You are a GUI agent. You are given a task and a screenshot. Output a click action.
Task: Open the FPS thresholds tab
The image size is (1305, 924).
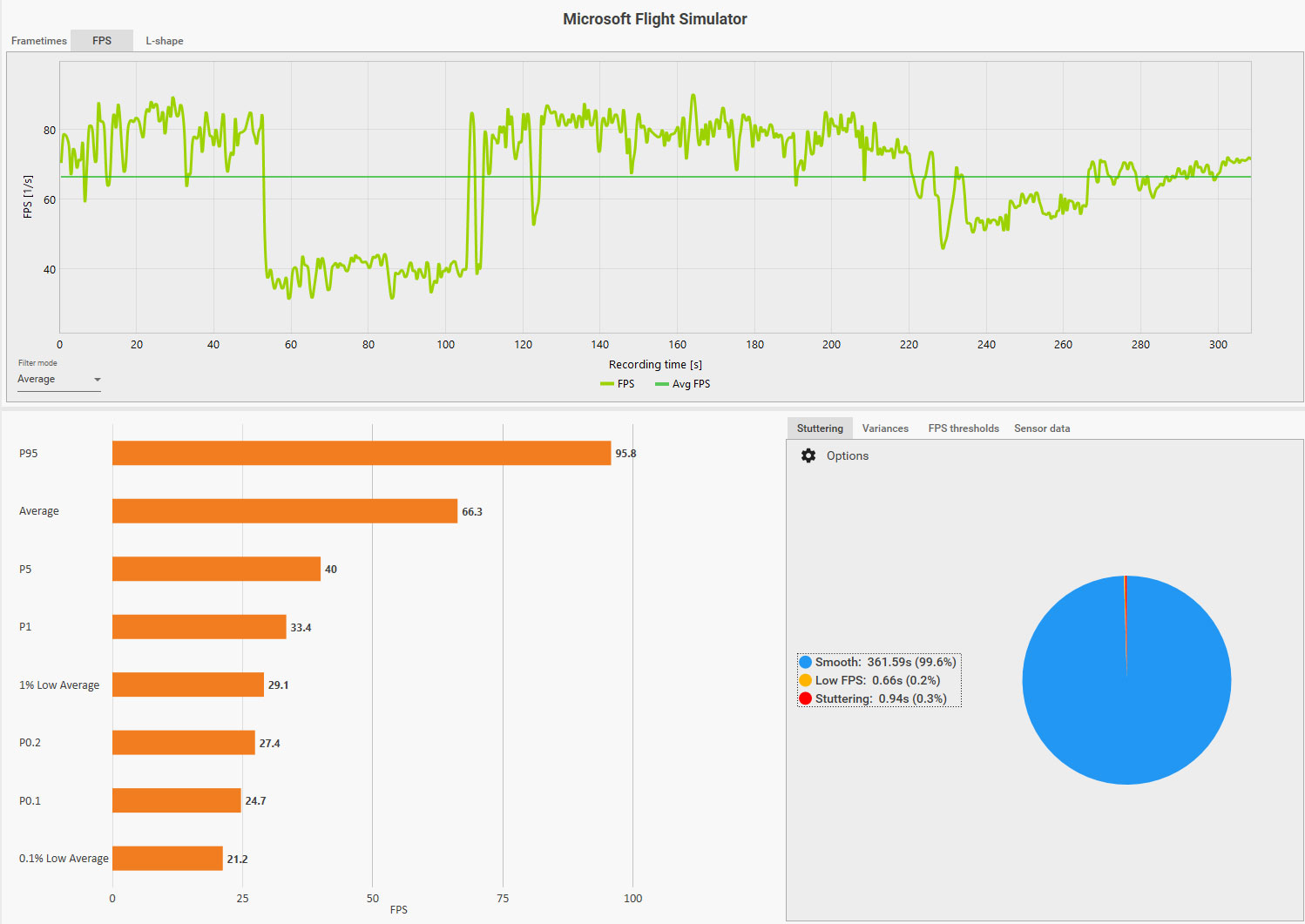coord(964,428)
